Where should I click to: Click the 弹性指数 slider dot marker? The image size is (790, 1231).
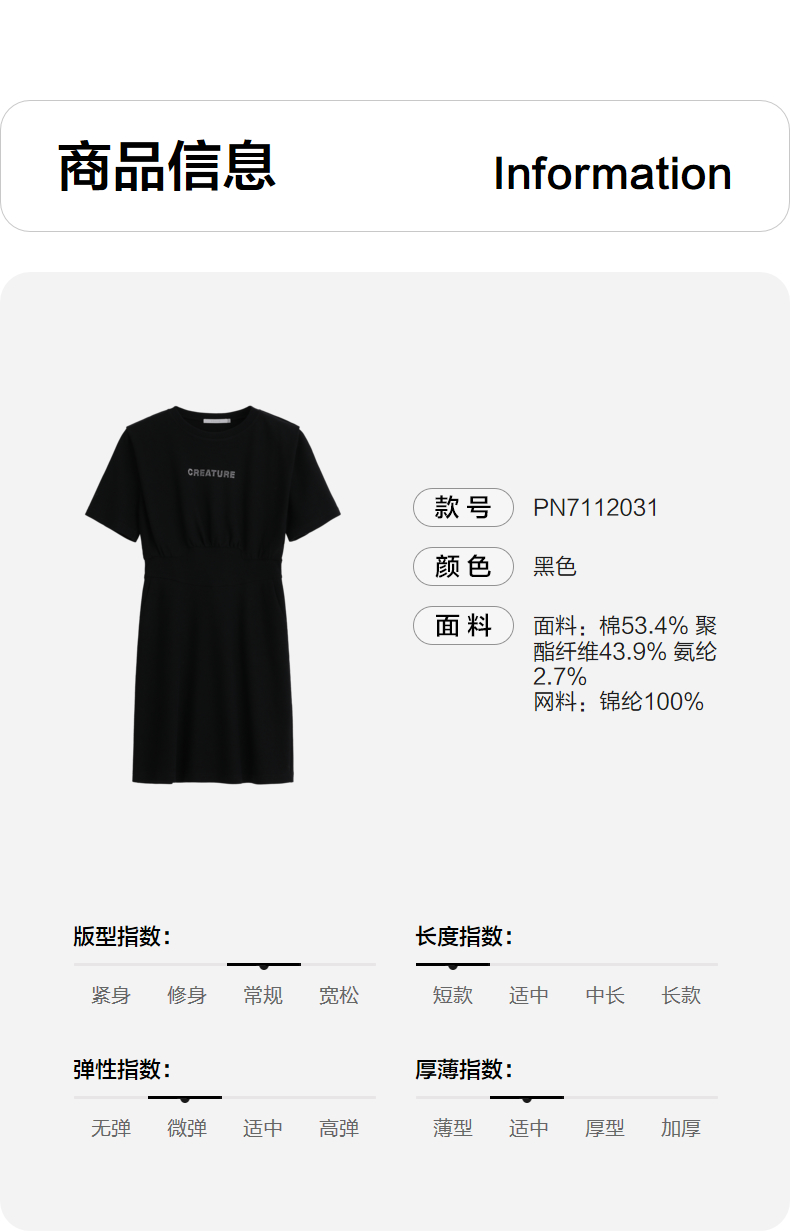[185, 1099]
